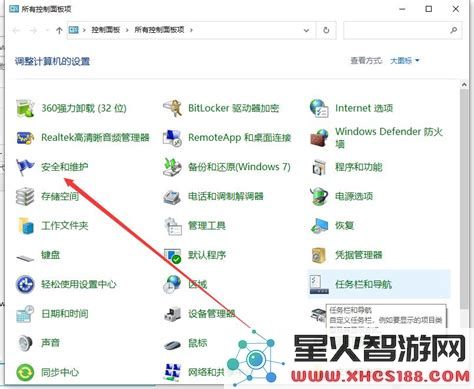Go up one level with the up arrow
This screenshot has width=474, height=389.
click(59, 30)
